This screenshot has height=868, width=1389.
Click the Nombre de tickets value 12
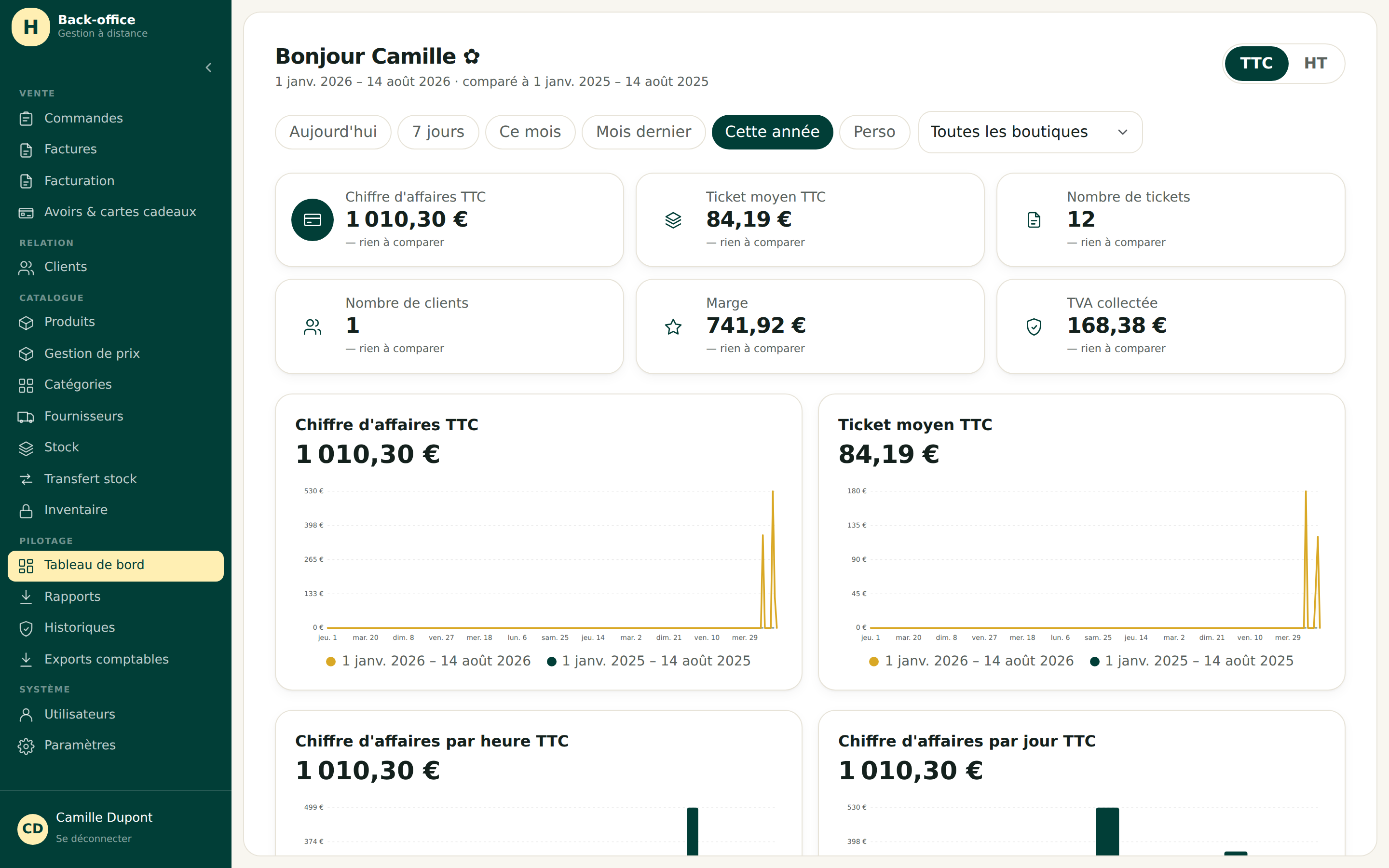(1081, 220)
